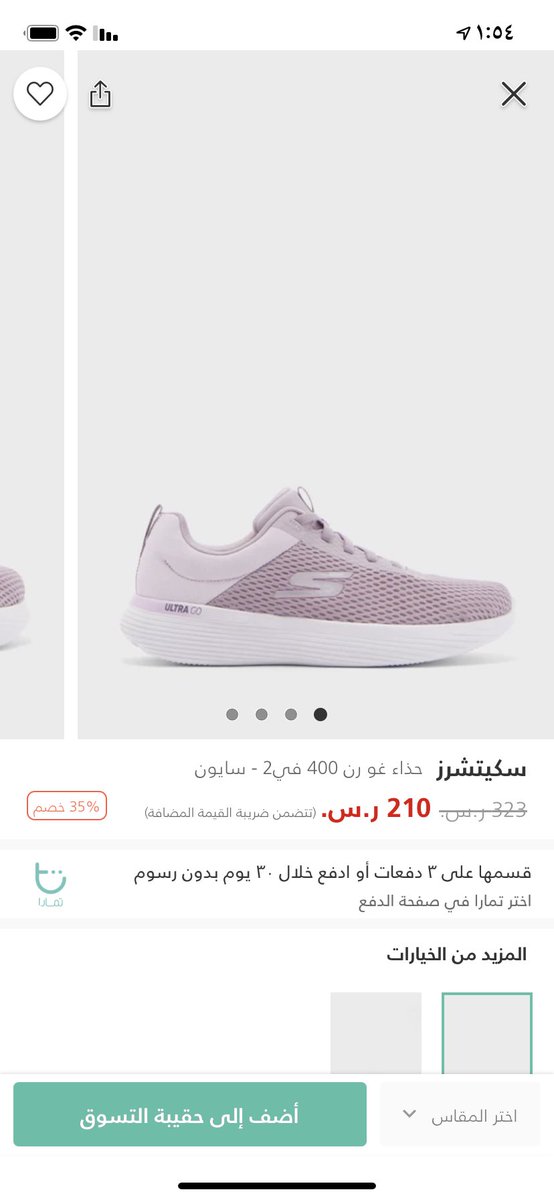Tap the سكيتشرز brand name
Image resolution: width=554 pixels, height=1200 pixels.
click(x=480, y=769)
